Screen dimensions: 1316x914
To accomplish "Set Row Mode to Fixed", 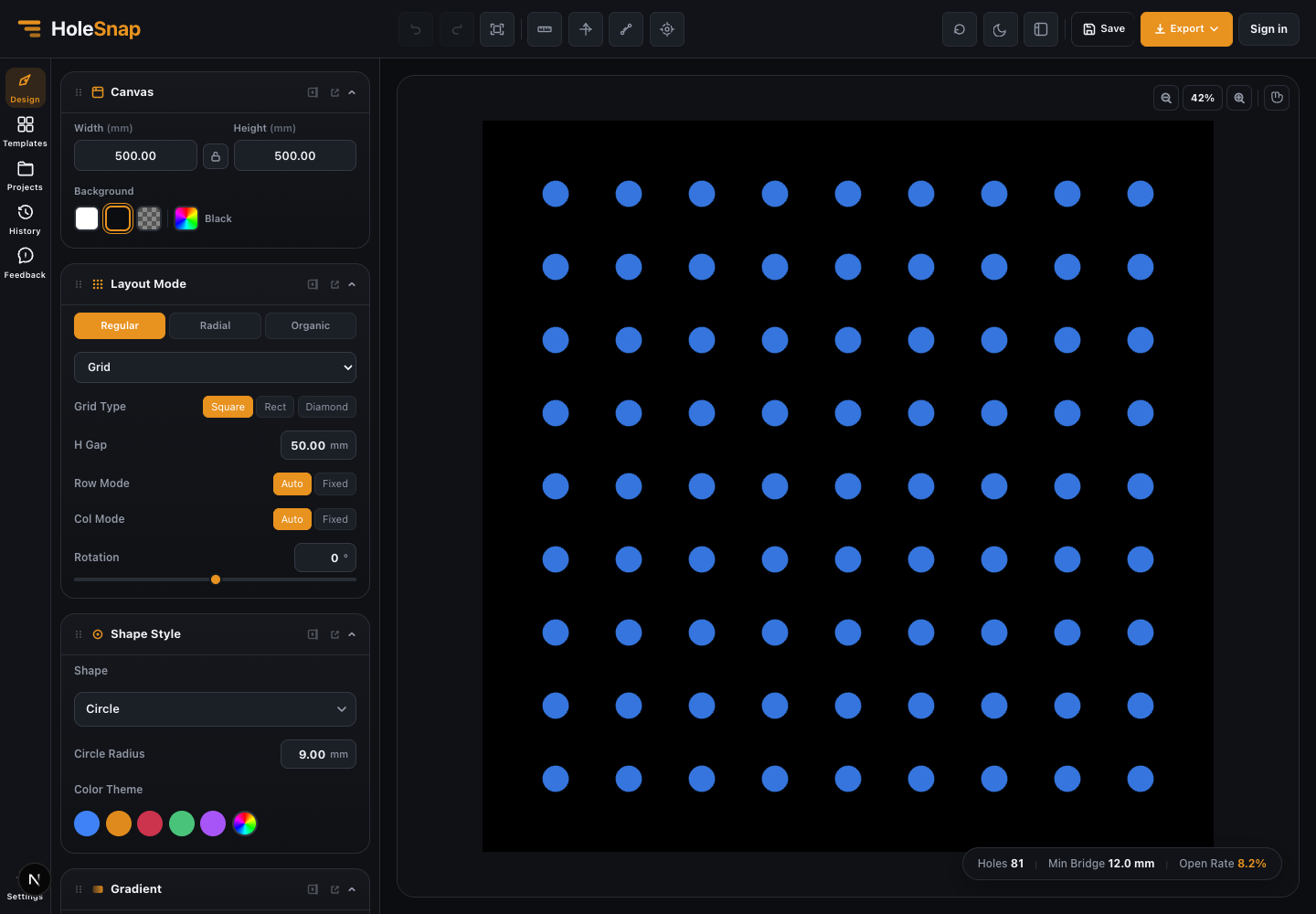I will 335,484.
